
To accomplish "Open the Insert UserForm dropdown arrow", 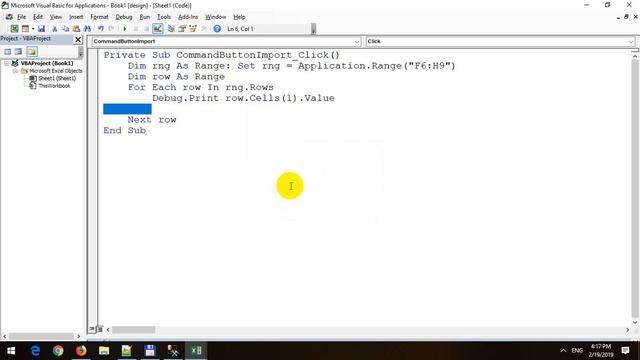I will click(x=33, y=29).
